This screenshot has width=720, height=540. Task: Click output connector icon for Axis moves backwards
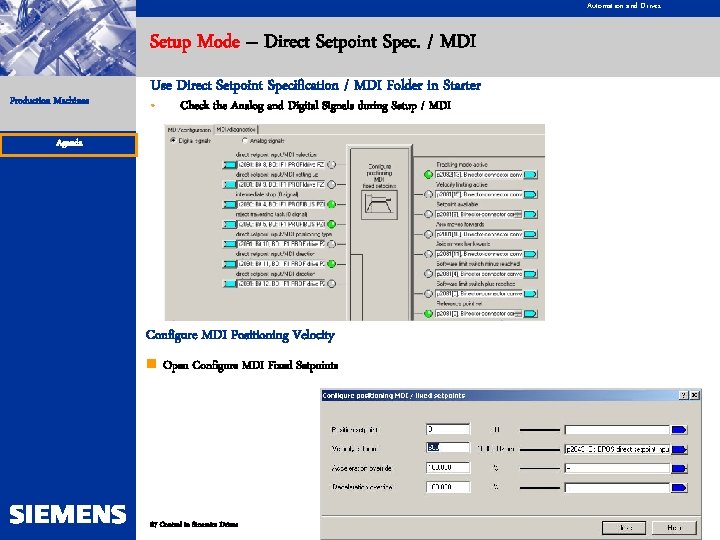530,254
